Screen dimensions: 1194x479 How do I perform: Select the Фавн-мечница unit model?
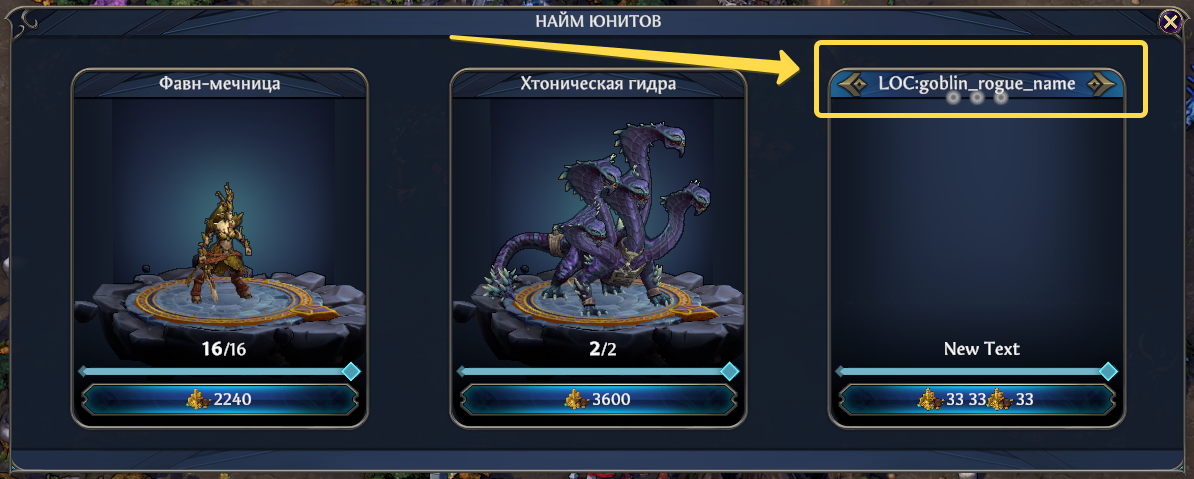click(x=219, y=244)
